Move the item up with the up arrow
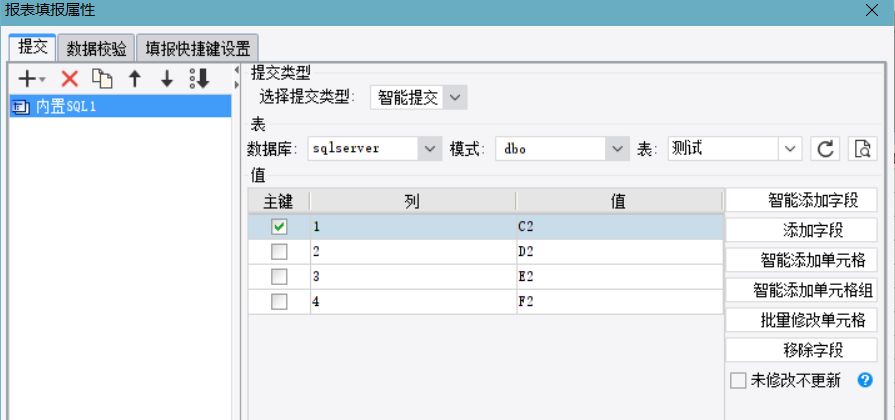The image size is (895, 420). [135, 79]
